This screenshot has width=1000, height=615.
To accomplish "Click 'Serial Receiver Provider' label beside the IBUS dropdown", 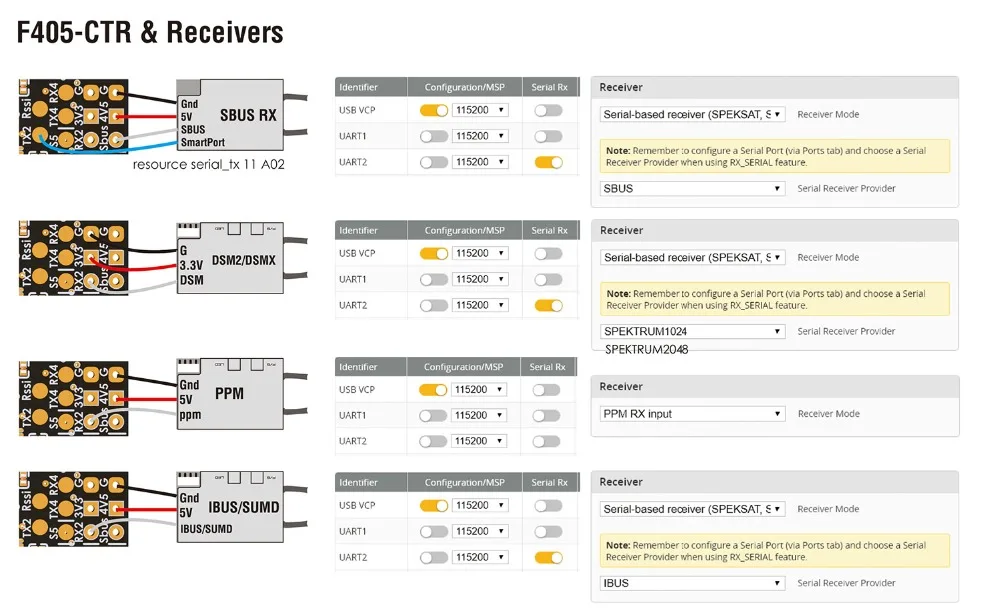I will [x=846, y=583].
